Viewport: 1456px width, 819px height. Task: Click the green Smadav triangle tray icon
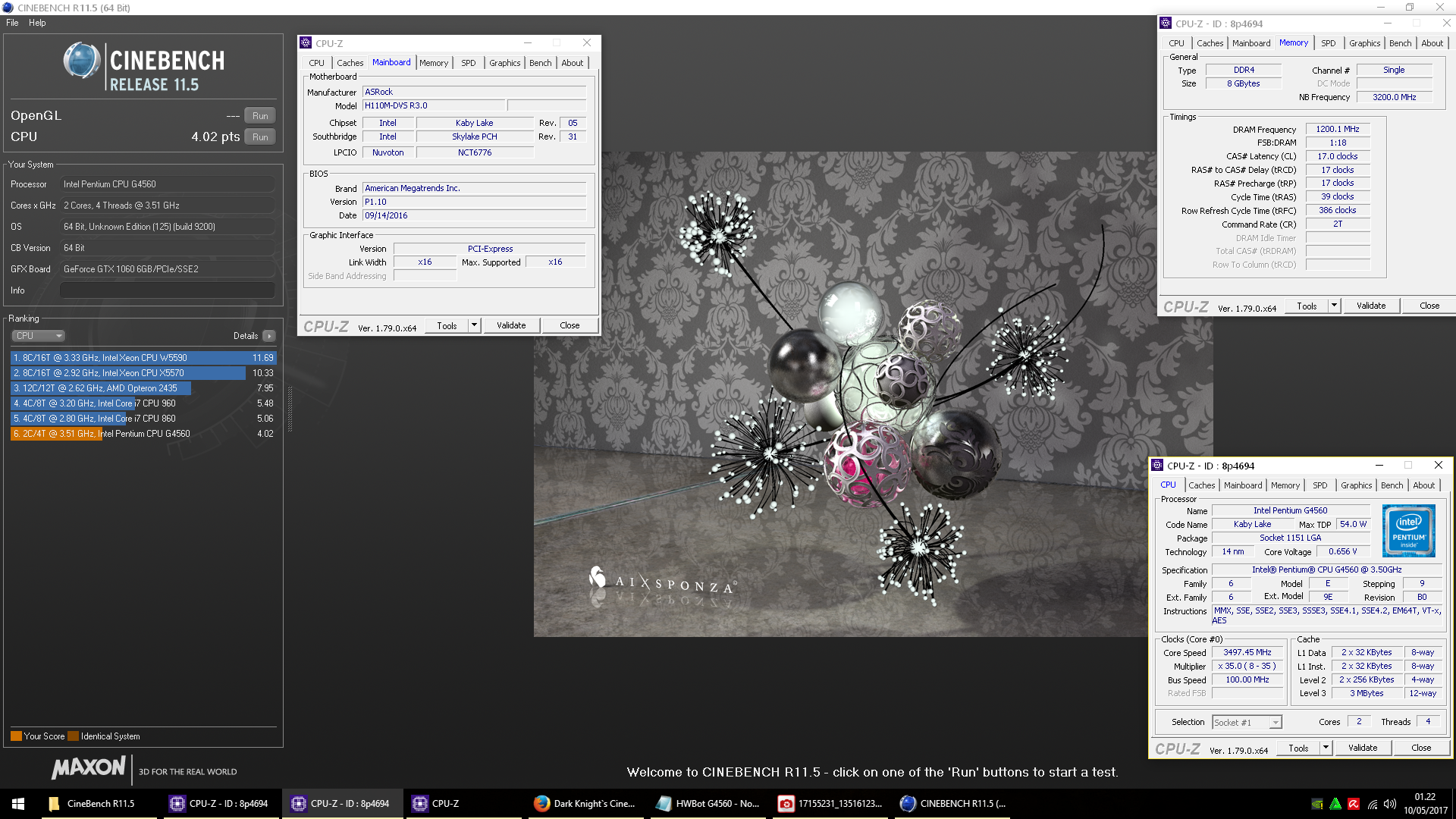[1335, 805]
